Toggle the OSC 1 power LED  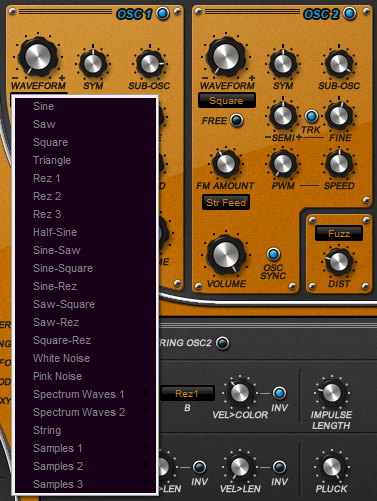click(163, 14)
